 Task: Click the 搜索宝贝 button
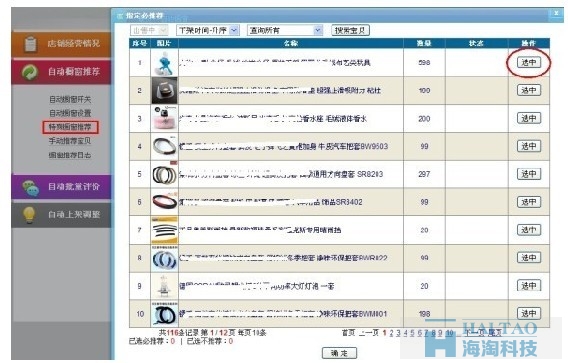(x=350, y=30)
